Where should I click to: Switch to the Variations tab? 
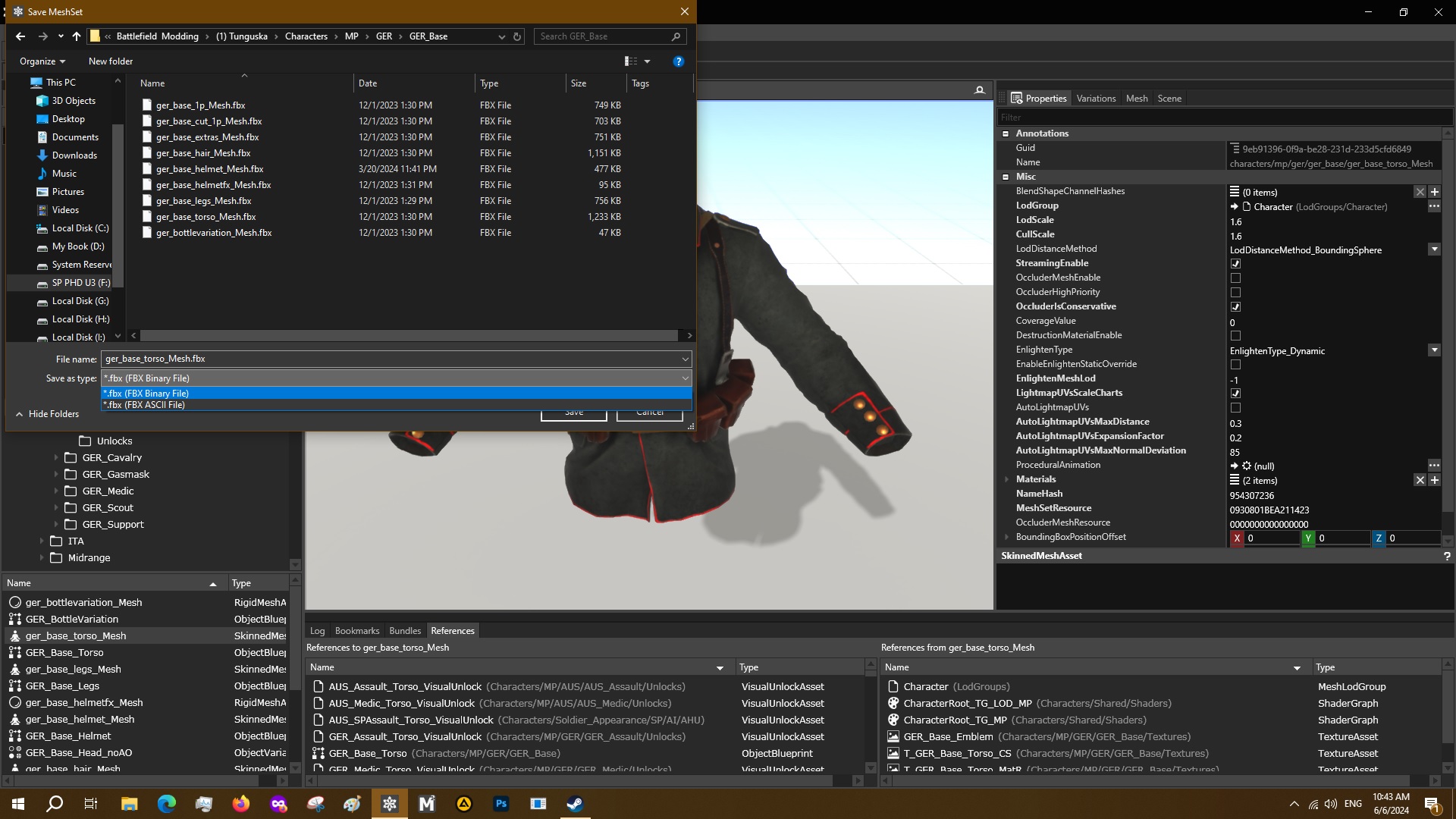click(x=1095, y=99)
